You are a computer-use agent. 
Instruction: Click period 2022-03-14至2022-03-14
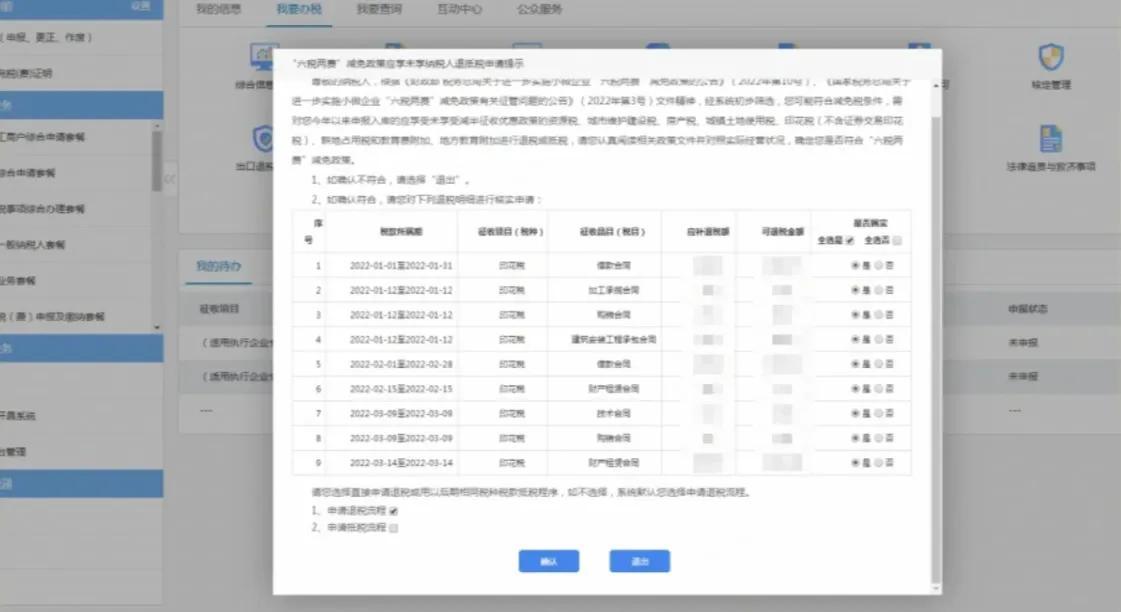pos(401,463)
